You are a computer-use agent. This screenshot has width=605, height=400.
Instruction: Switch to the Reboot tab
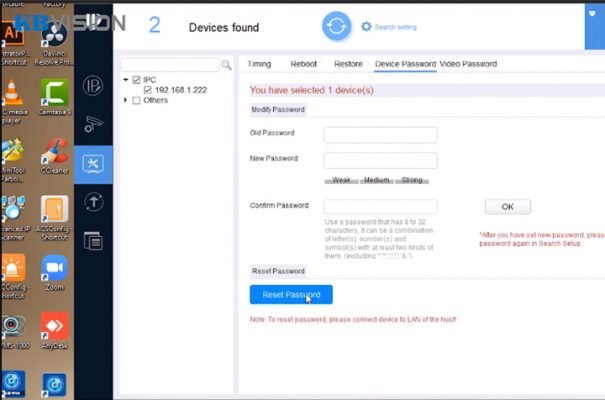pos(304,64)
